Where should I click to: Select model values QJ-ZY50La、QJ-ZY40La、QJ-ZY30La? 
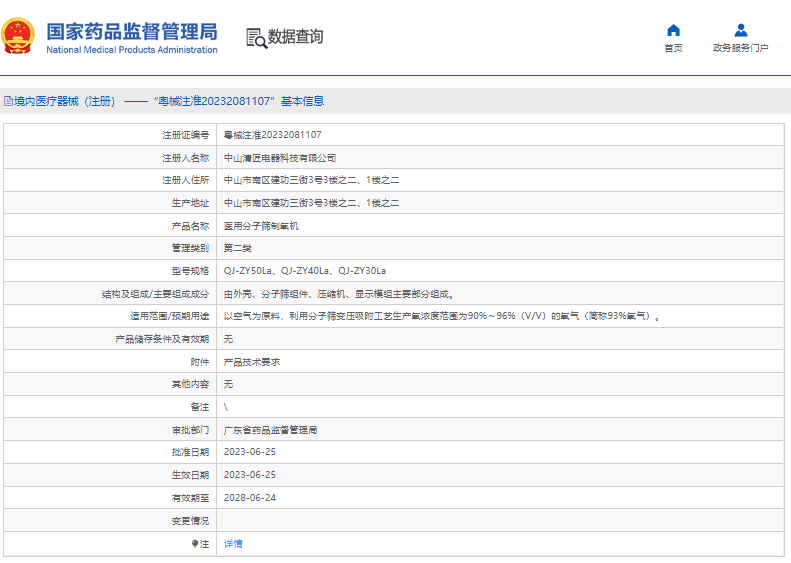[x=305, y=271]
